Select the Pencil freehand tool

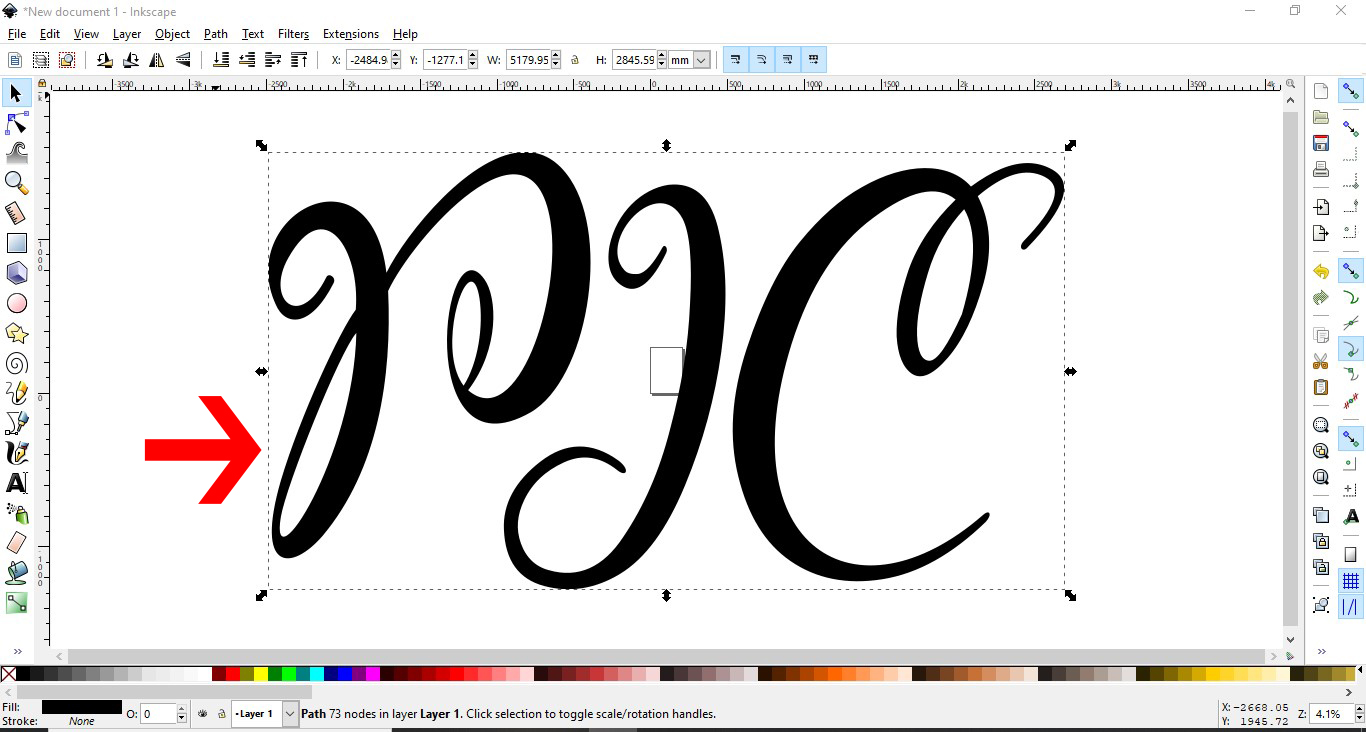(x=16, y=393)
